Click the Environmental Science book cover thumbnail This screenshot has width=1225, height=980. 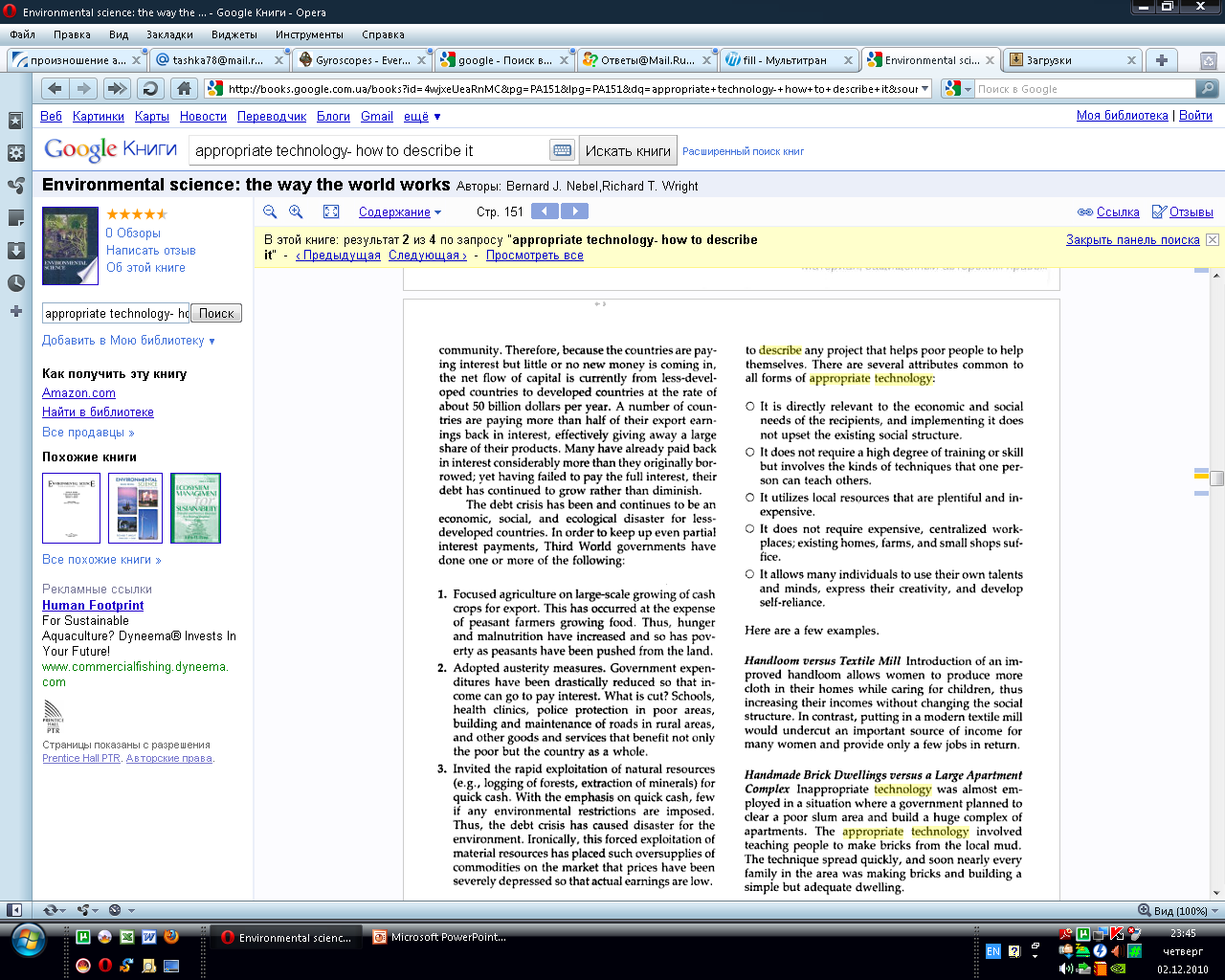[70, 246]
